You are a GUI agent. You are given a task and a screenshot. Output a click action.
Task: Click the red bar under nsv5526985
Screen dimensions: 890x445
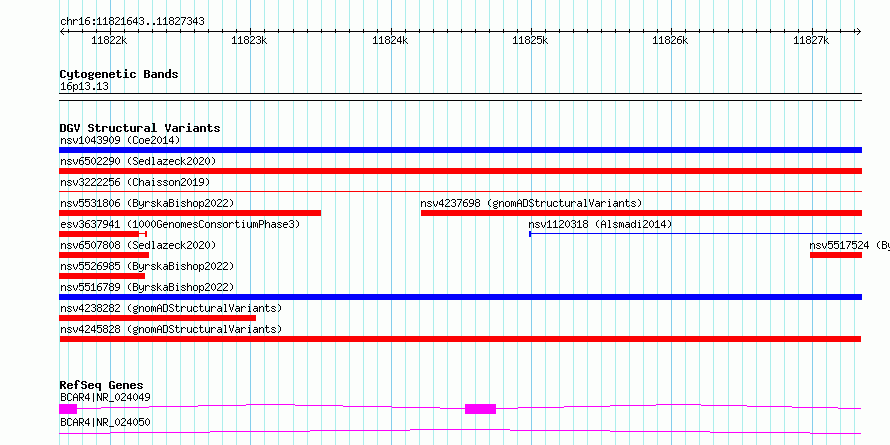(x=102, y=276)
